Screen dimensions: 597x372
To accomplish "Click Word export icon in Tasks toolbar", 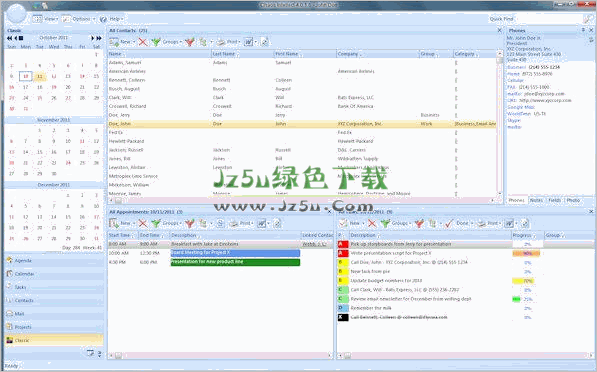I will coord(509,223).
